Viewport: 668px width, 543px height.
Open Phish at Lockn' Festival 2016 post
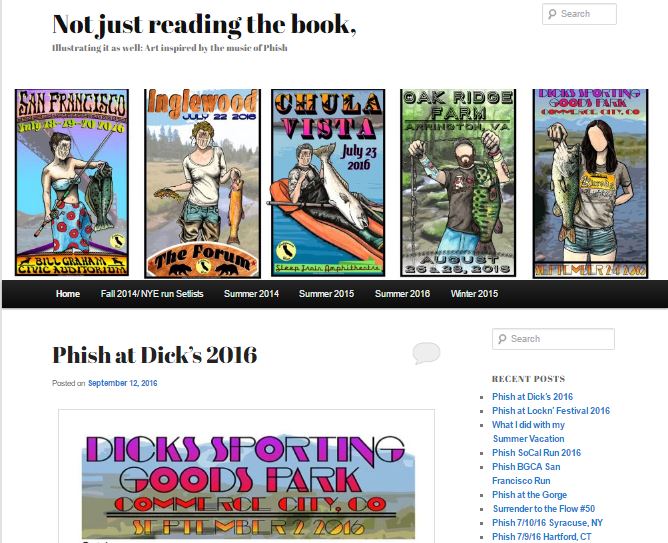(551, 411)
